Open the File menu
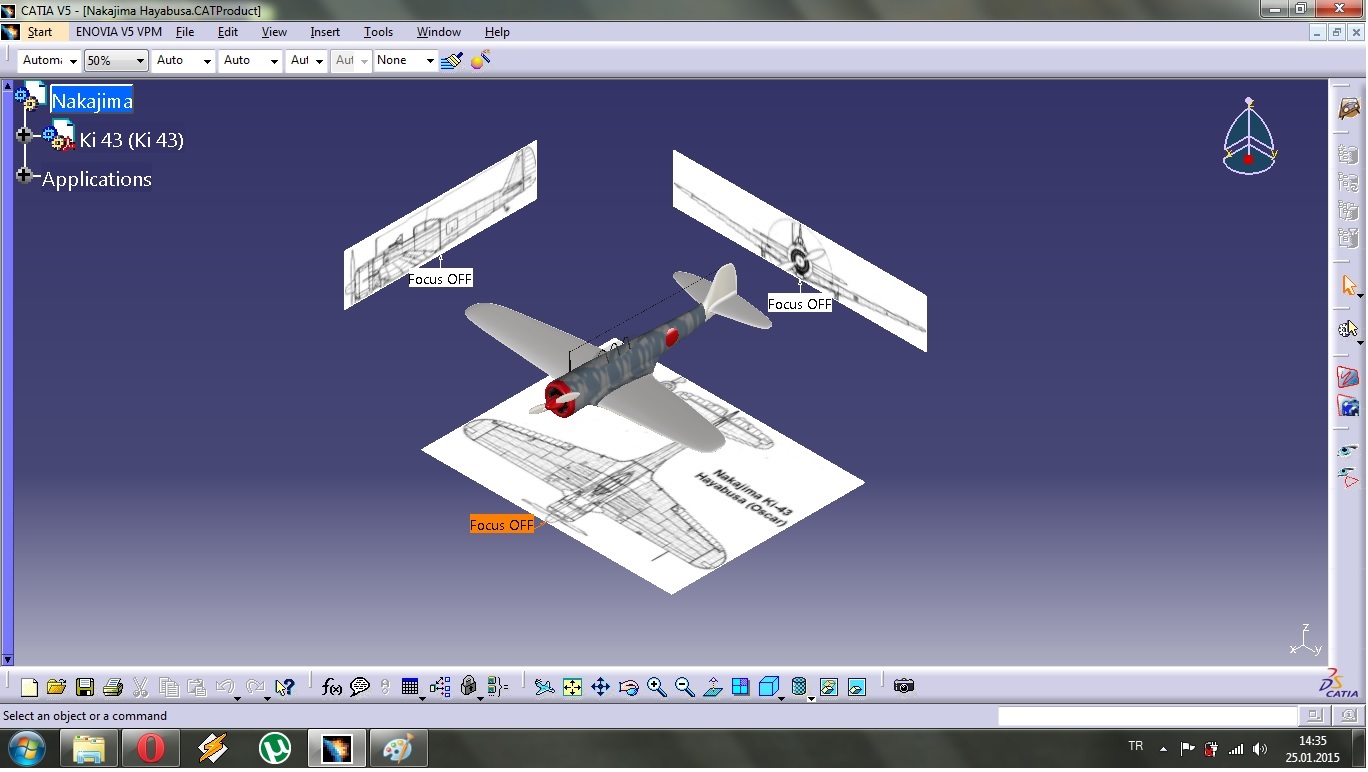The height and width of the screenshot is (772, 1368). (x=185, y=32)
